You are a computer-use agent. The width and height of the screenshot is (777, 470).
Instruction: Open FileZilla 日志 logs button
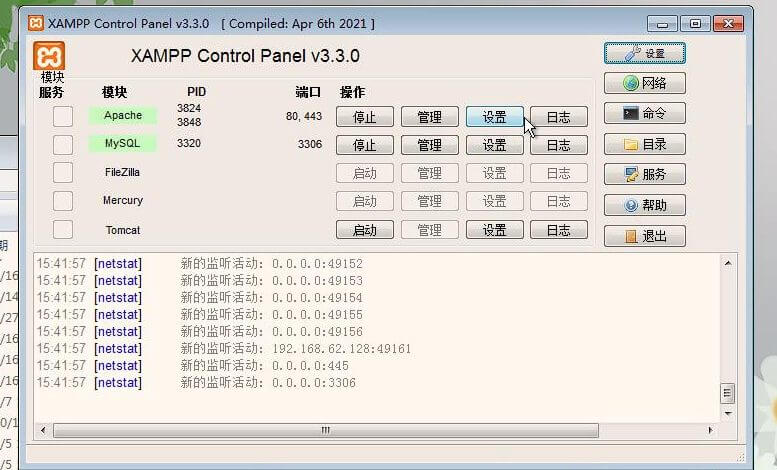(559, 174)
